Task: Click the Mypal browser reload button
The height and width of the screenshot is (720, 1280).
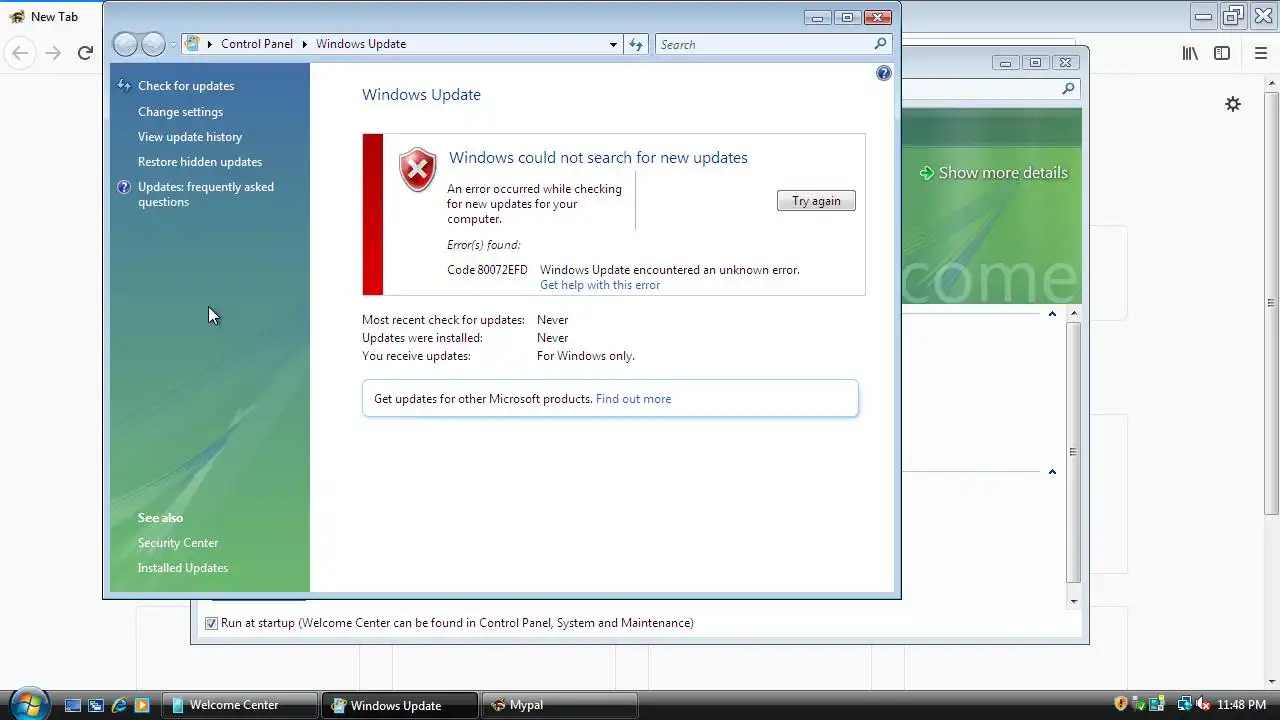Action: point(85,53)
